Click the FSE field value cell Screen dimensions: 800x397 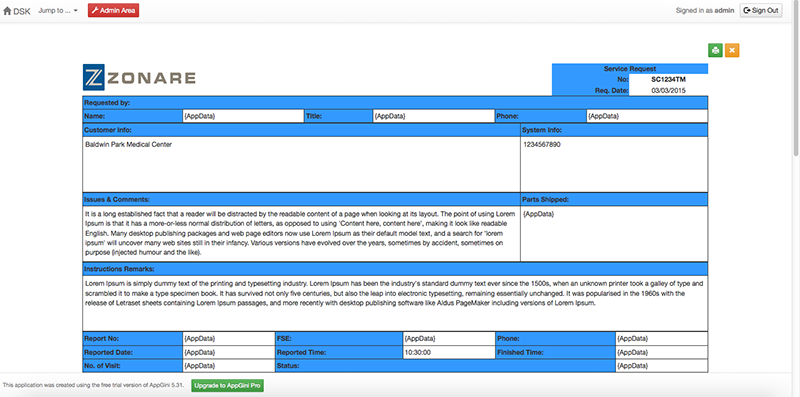(x=449, y=338)
